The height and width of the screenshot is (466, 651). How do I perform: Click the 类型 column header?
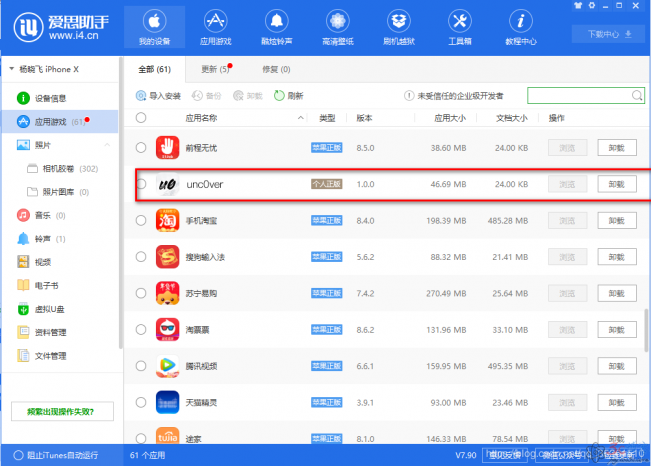(327, 118)
